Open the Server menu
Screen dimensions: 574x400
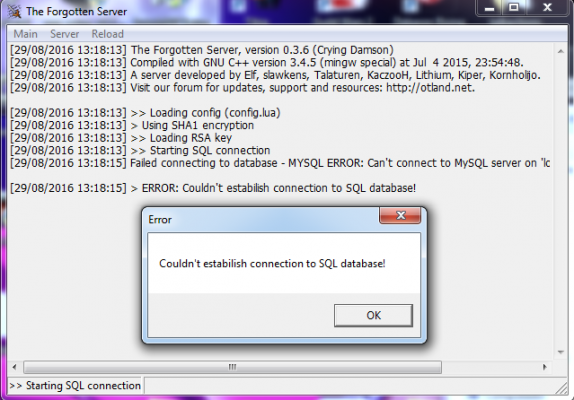pyautogui.click(x=64, y=34)
